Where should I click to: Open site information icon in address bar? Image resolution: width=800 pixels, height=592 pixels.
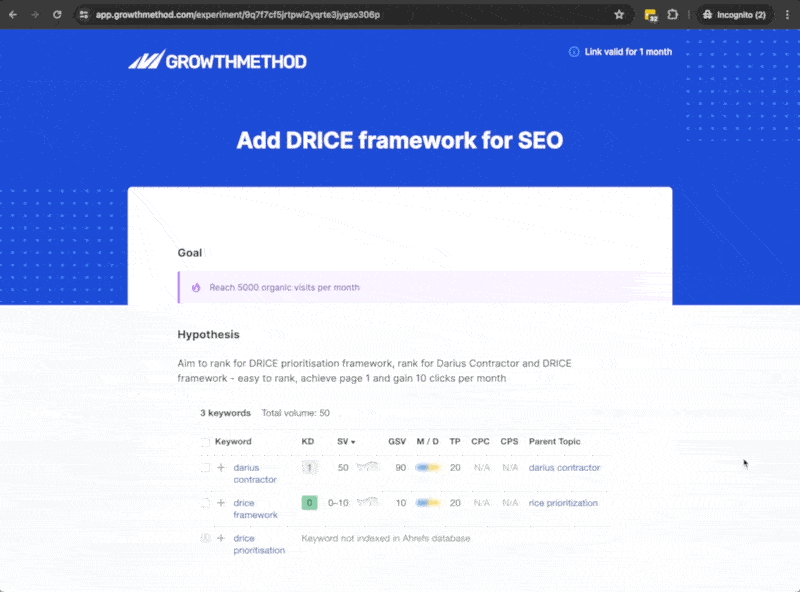tap(84, 15)
